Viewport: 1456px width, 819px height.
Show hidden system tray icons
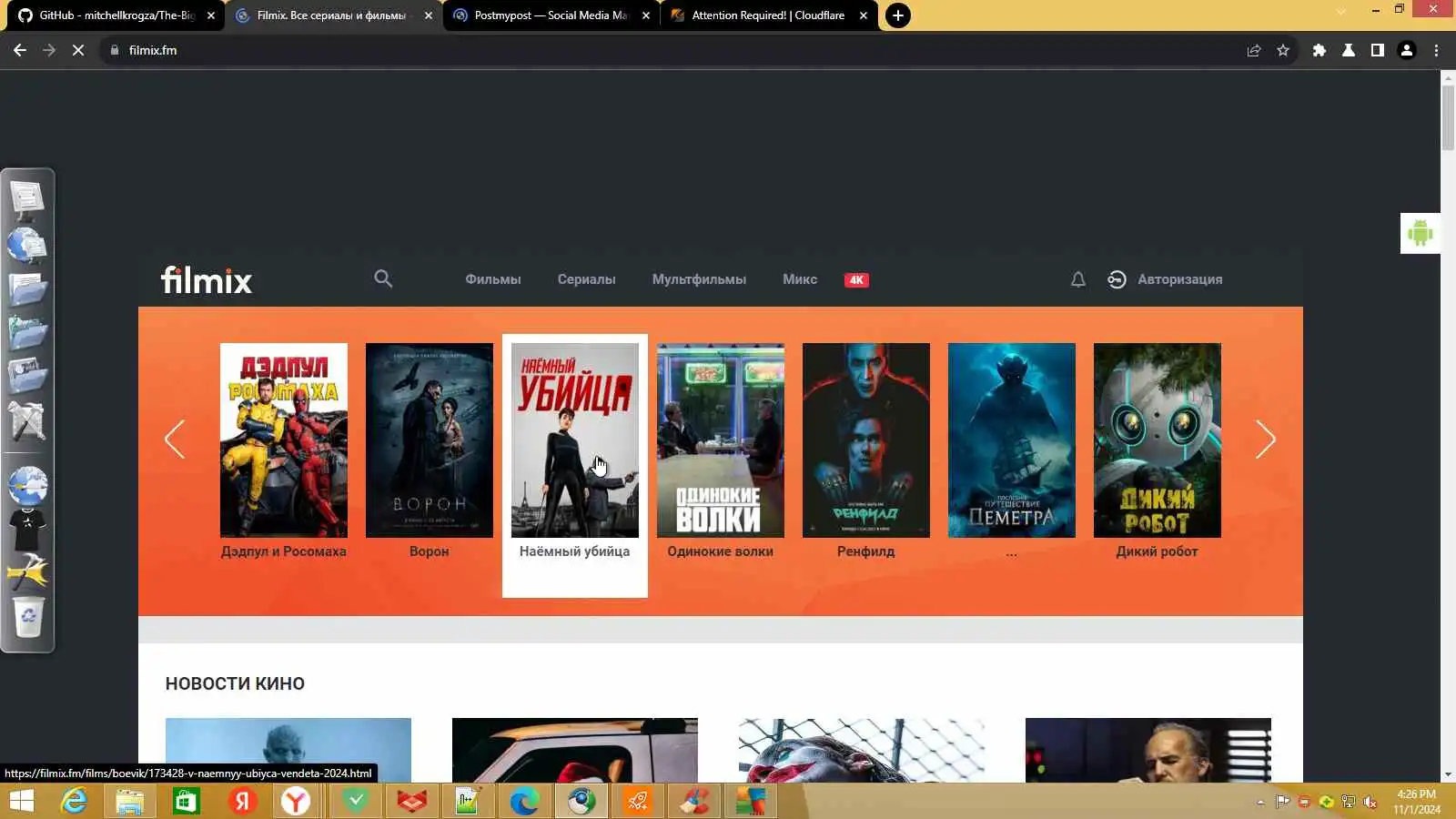[x=1260, y=802]
